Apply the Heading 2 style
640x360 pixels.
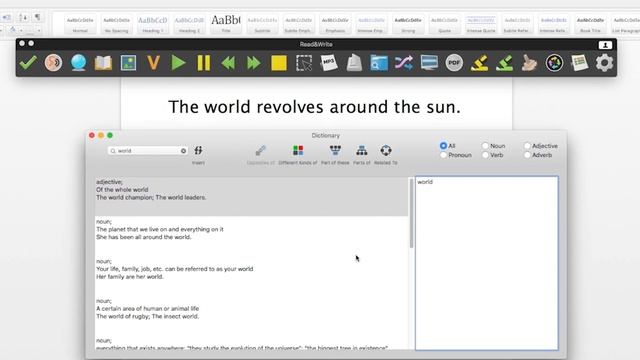(189, 24)
